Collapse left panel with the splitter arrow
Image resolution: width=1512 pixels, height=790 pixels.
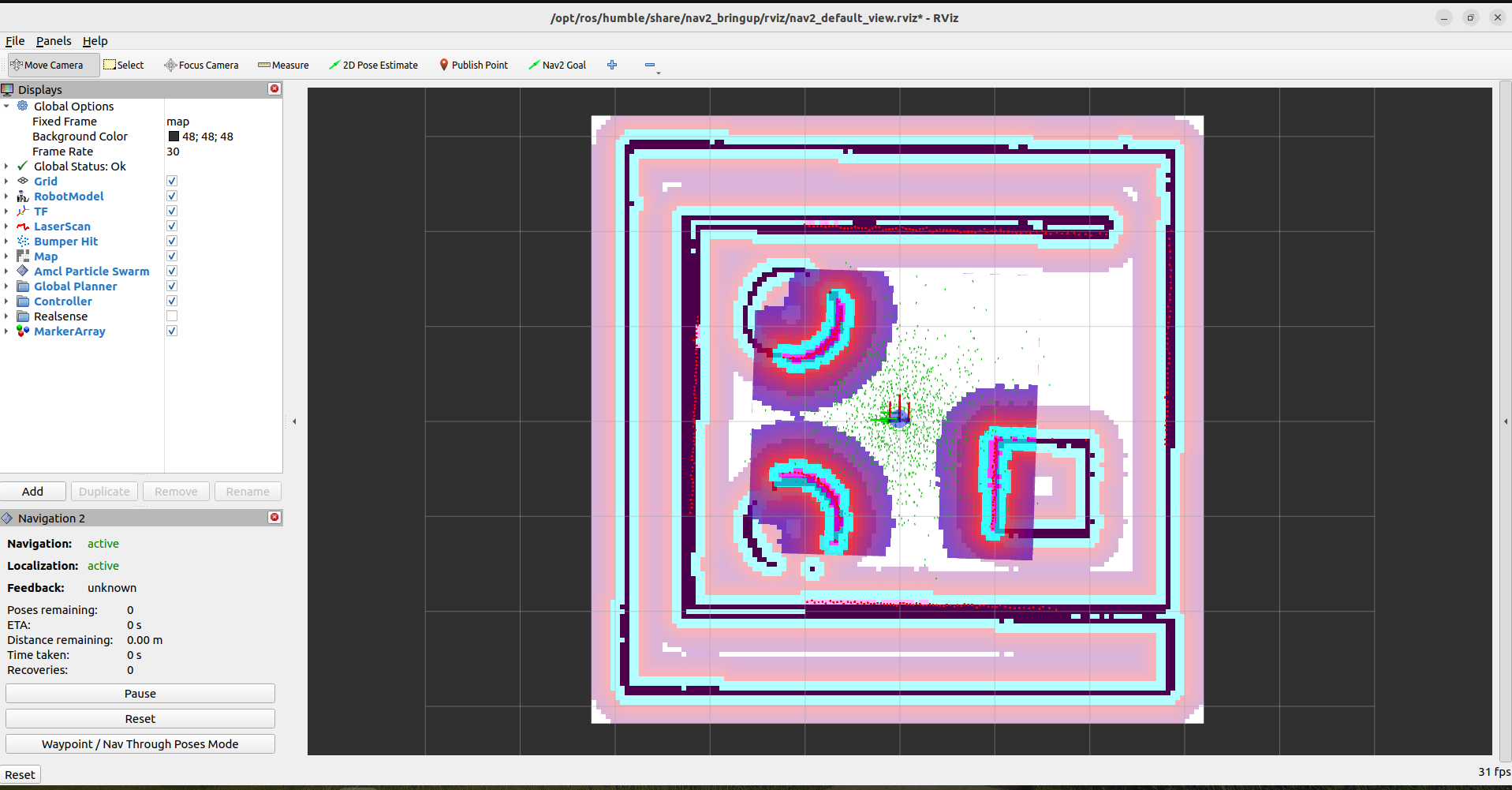(x=294, y=421)
